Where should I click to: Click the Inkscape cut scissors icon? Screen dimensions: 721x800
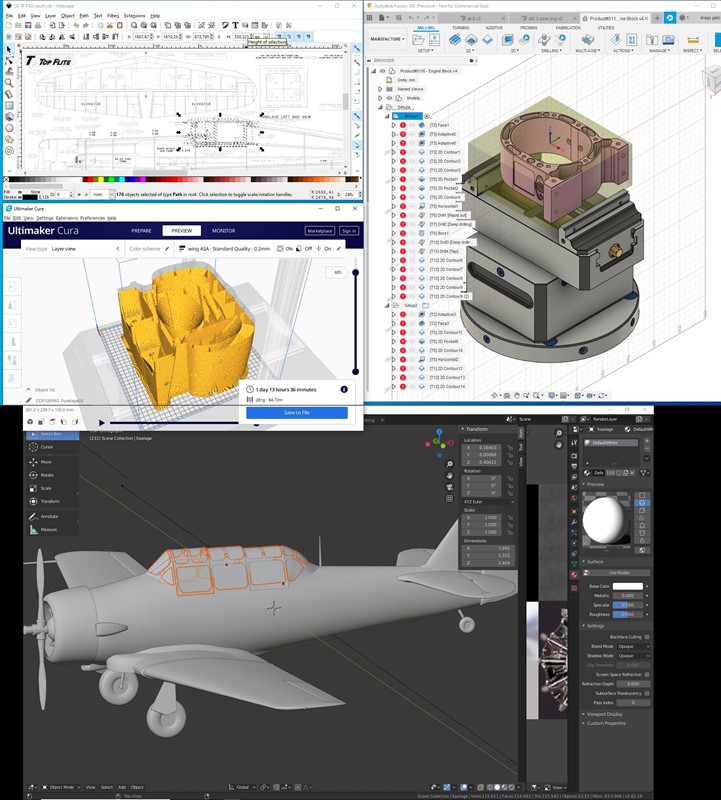pyautogui.click(x=109, y=25)
